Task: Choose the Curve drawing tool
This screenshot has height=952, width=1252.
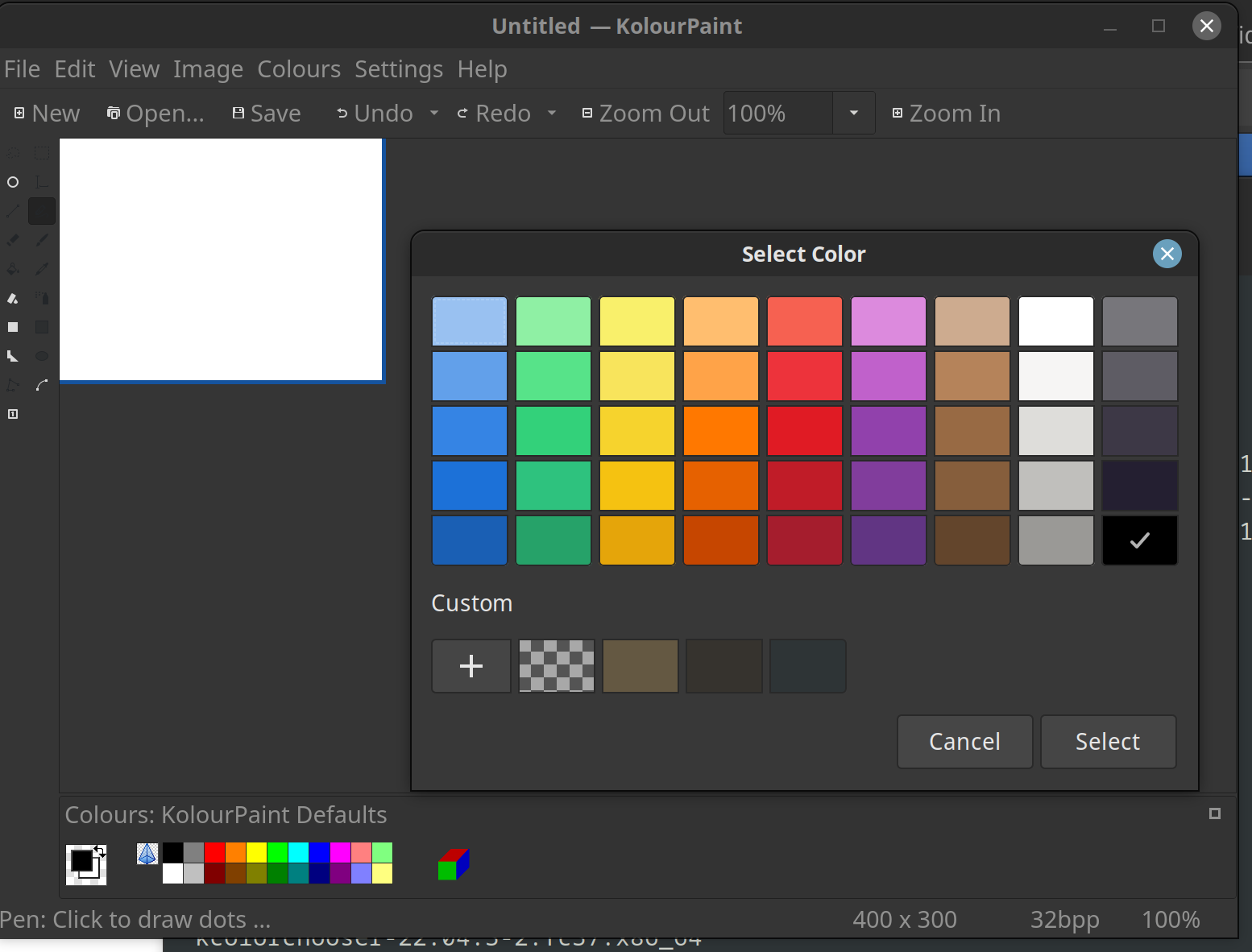Action: (x=42, y=384)
